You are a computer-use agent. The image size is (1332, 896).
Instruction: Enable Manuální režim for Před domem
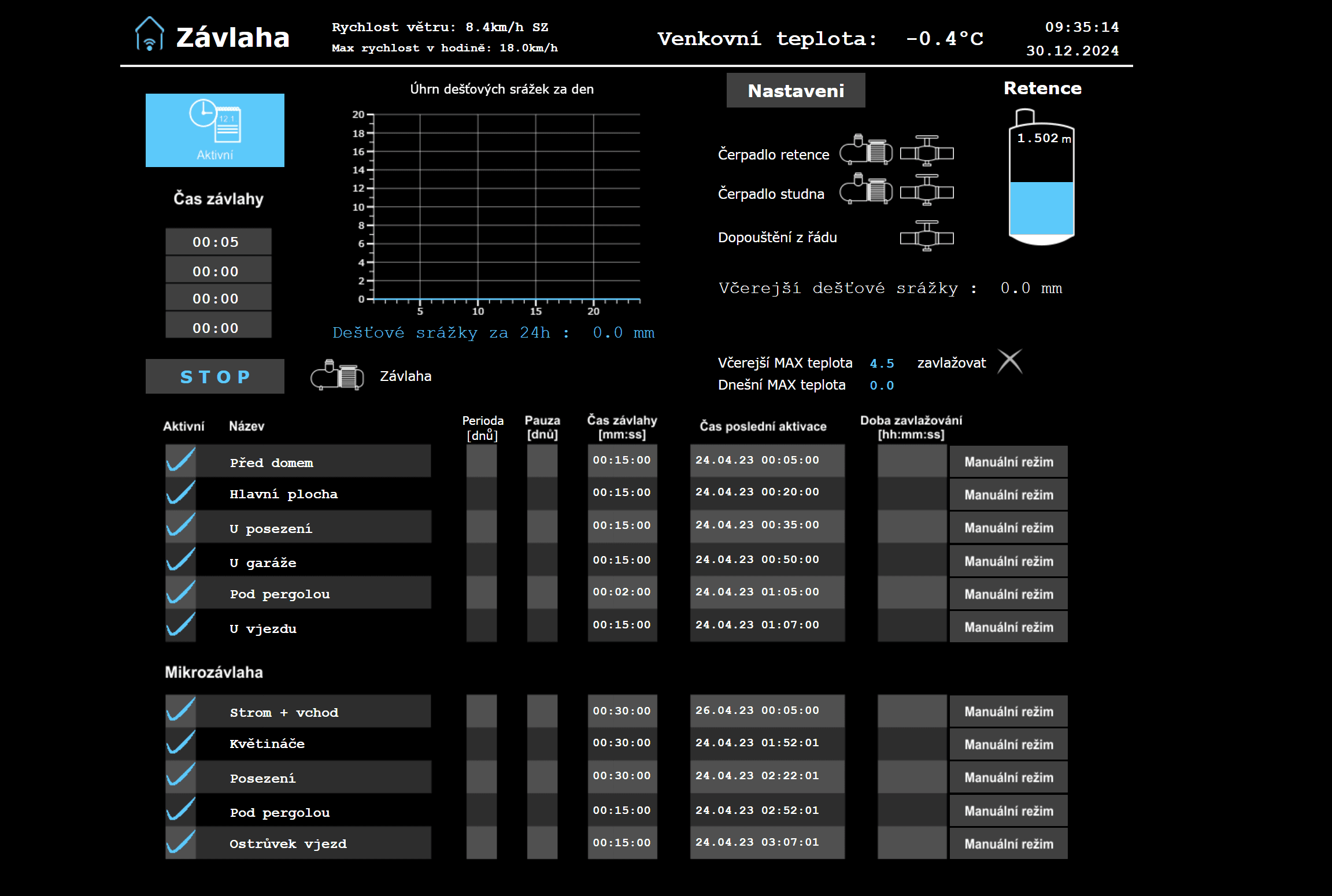[x=1009, y=461]
